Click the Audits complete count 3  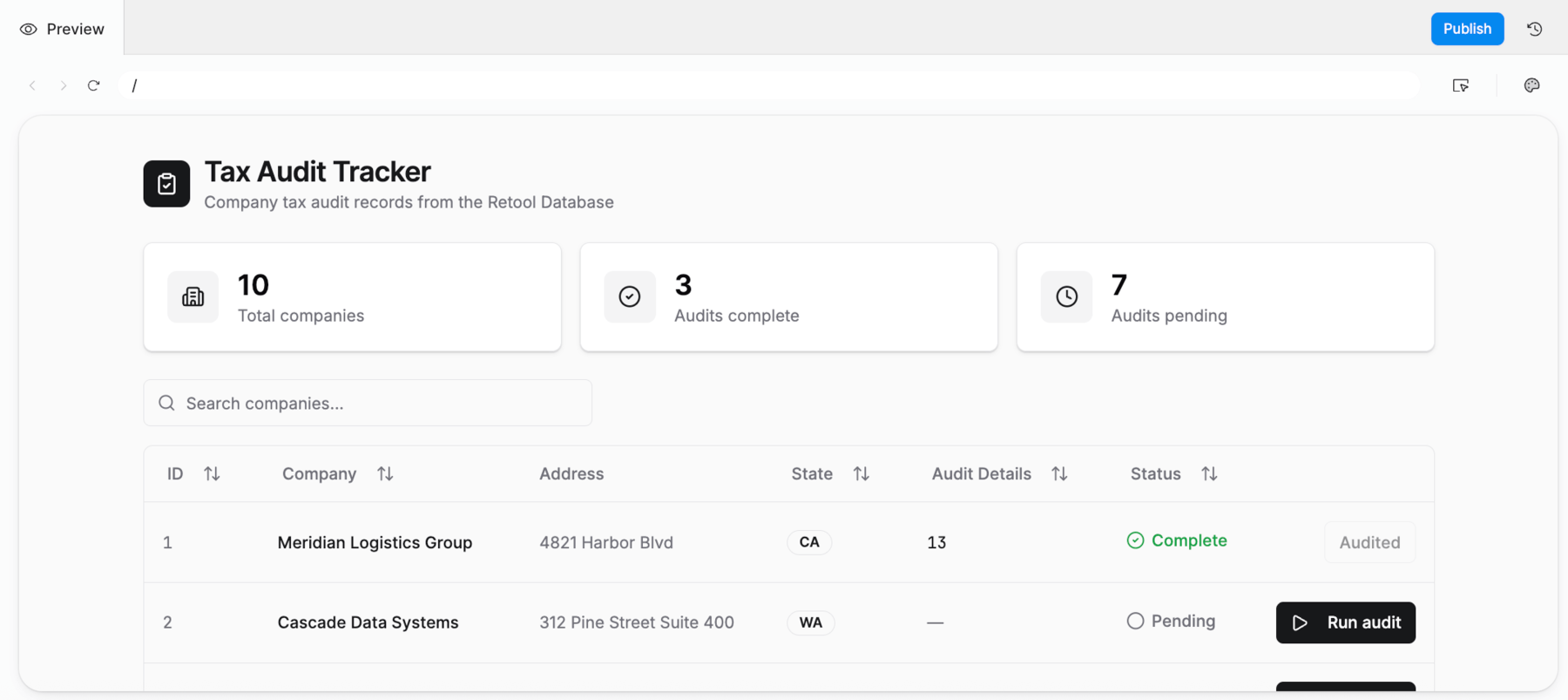pyautogui.click(x=683, y=285)
